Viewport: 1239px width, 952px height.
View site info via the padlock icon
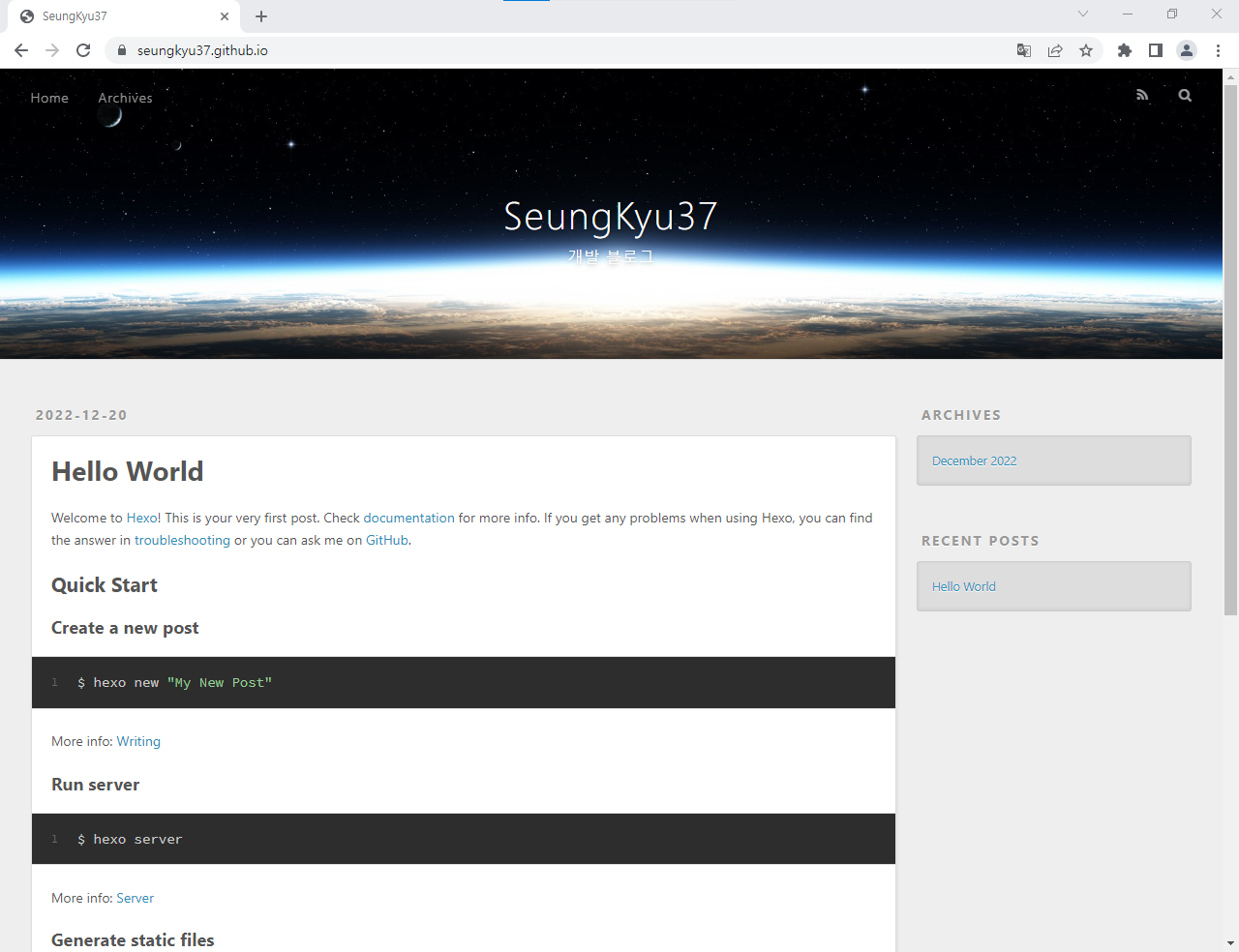122,50
